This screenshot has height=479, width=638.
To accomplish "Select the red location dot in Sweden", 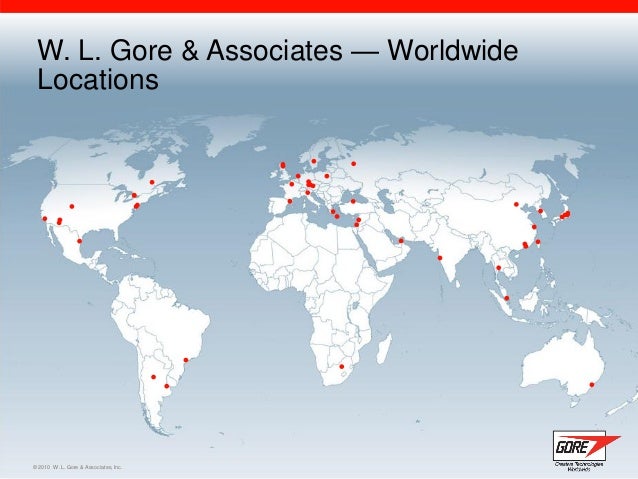I will click(x=314, y=161).
